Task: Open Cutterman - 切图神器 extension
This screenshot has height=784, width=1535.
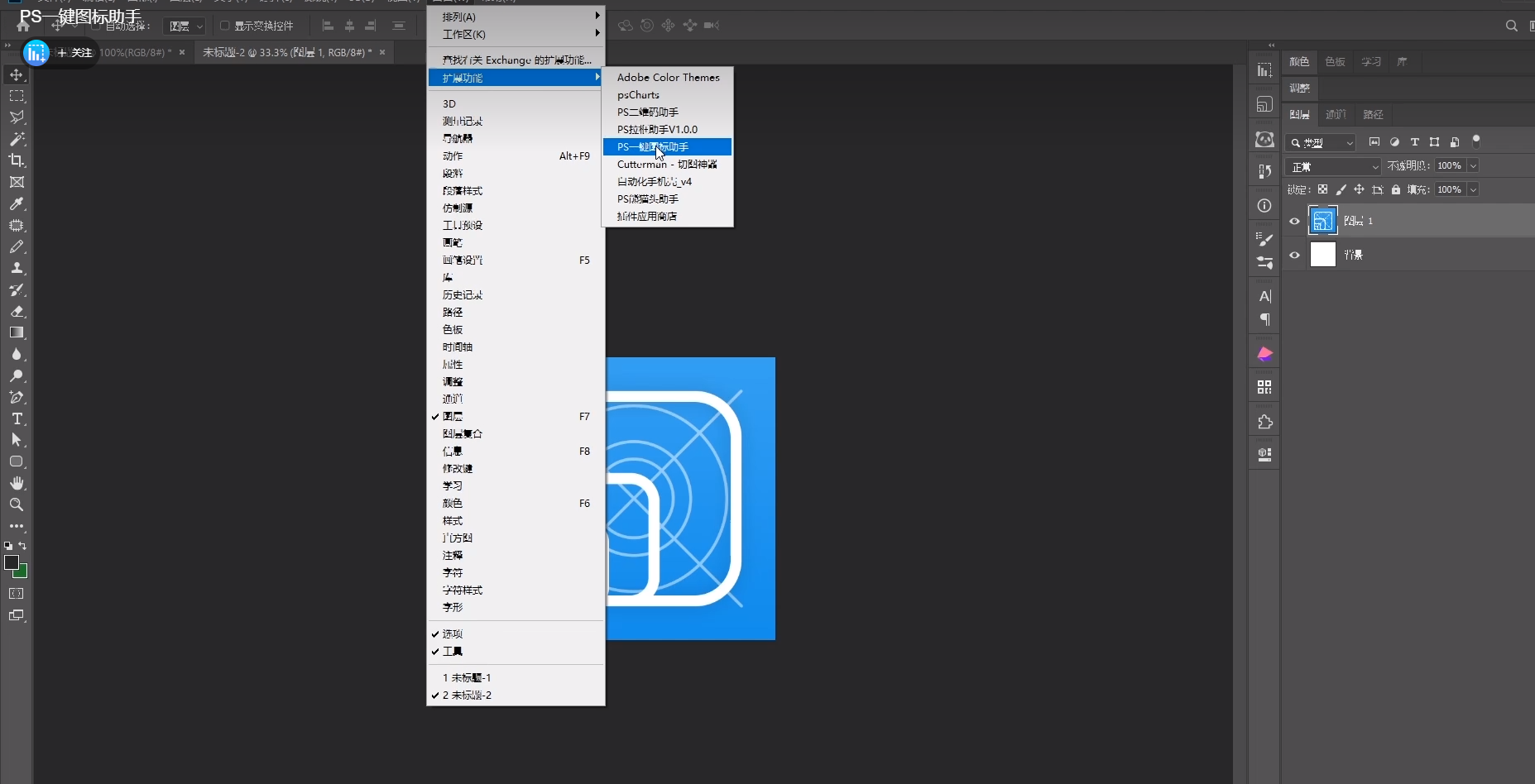Action: pyautogui.click(x=667, y=164)
